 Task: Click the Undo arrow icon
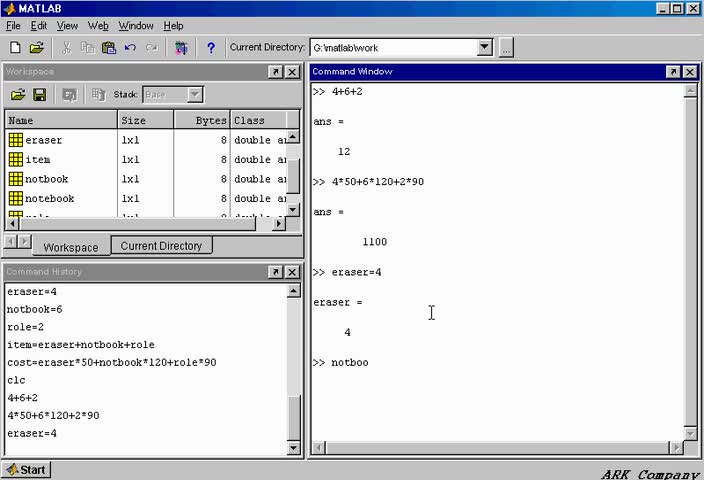pyautogui.click(x=130, y=48)
